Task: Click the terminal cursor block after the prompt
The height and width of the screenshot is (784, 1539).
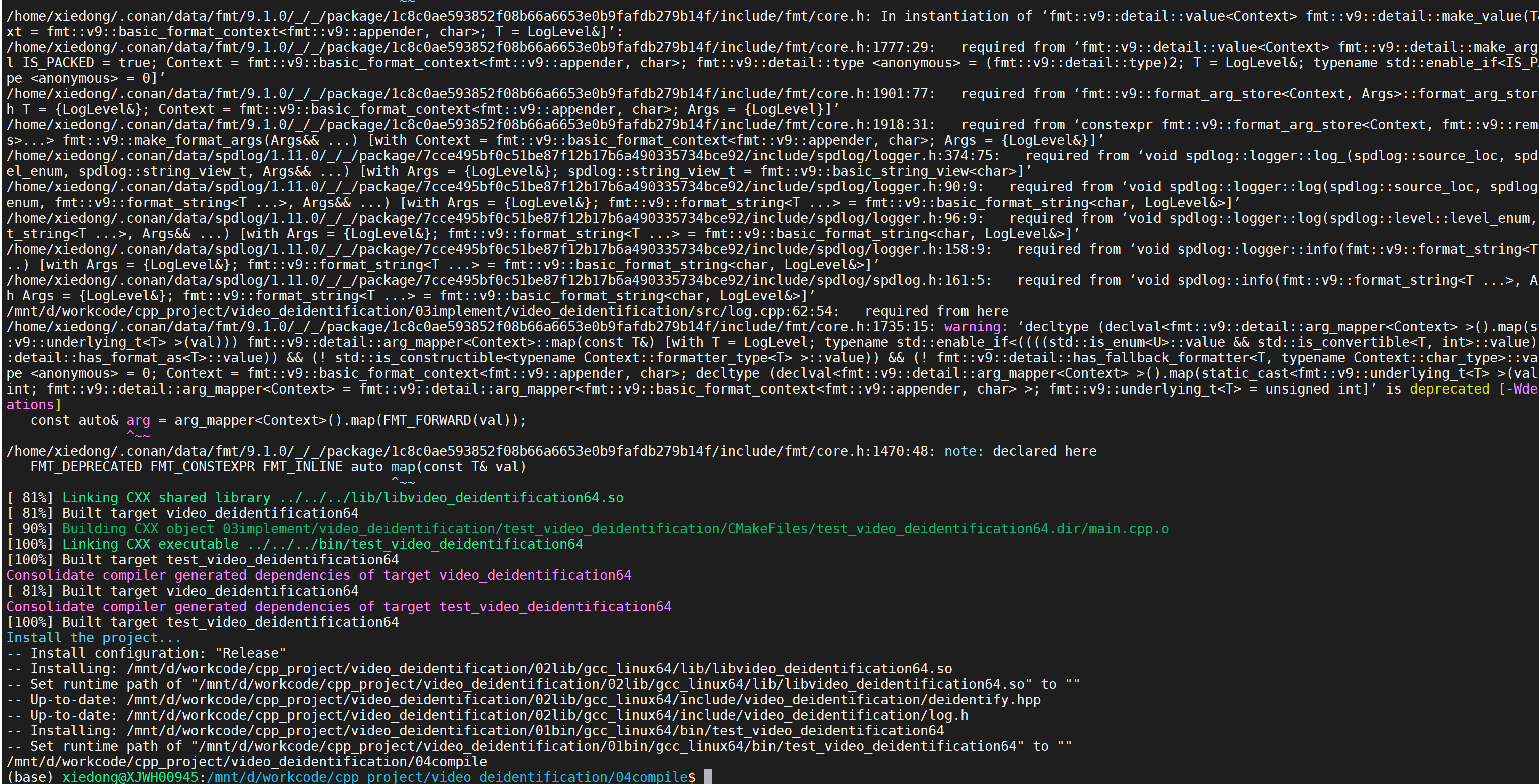Action: pos(707,777)
